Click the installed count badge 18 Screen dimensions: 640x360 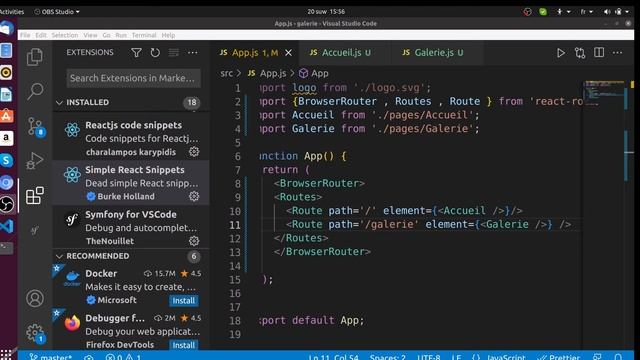(x=192, y=102)
